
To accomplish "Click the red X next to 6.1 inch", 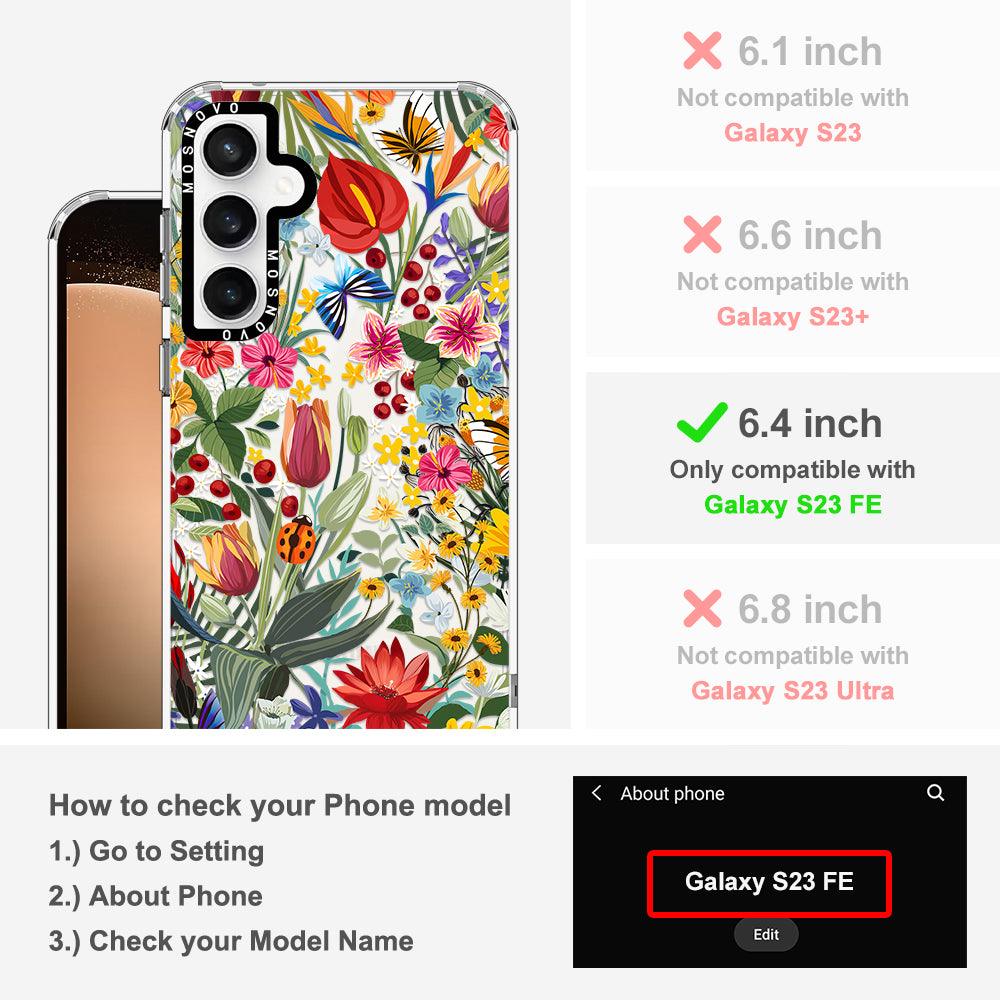I will point(702,50).
